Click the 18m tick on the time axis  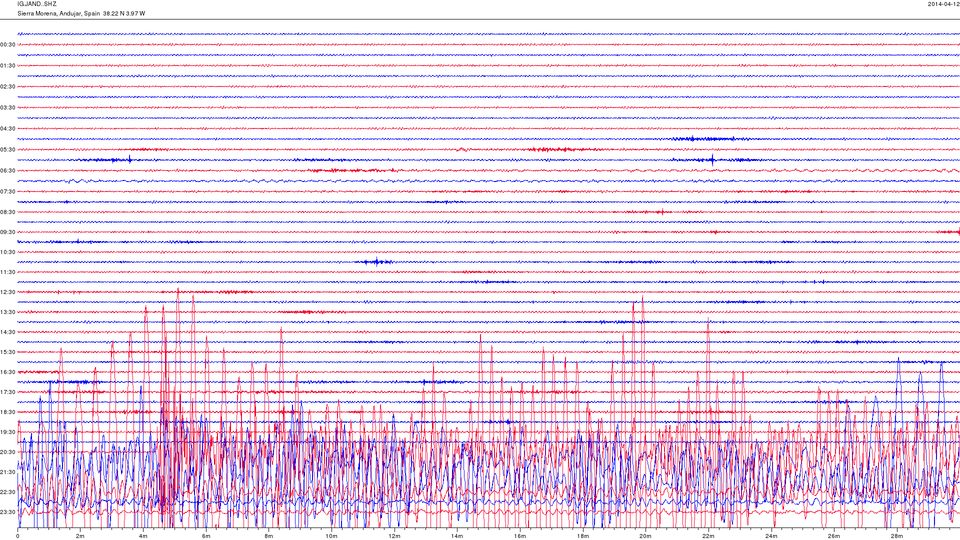tap(582, 536)
